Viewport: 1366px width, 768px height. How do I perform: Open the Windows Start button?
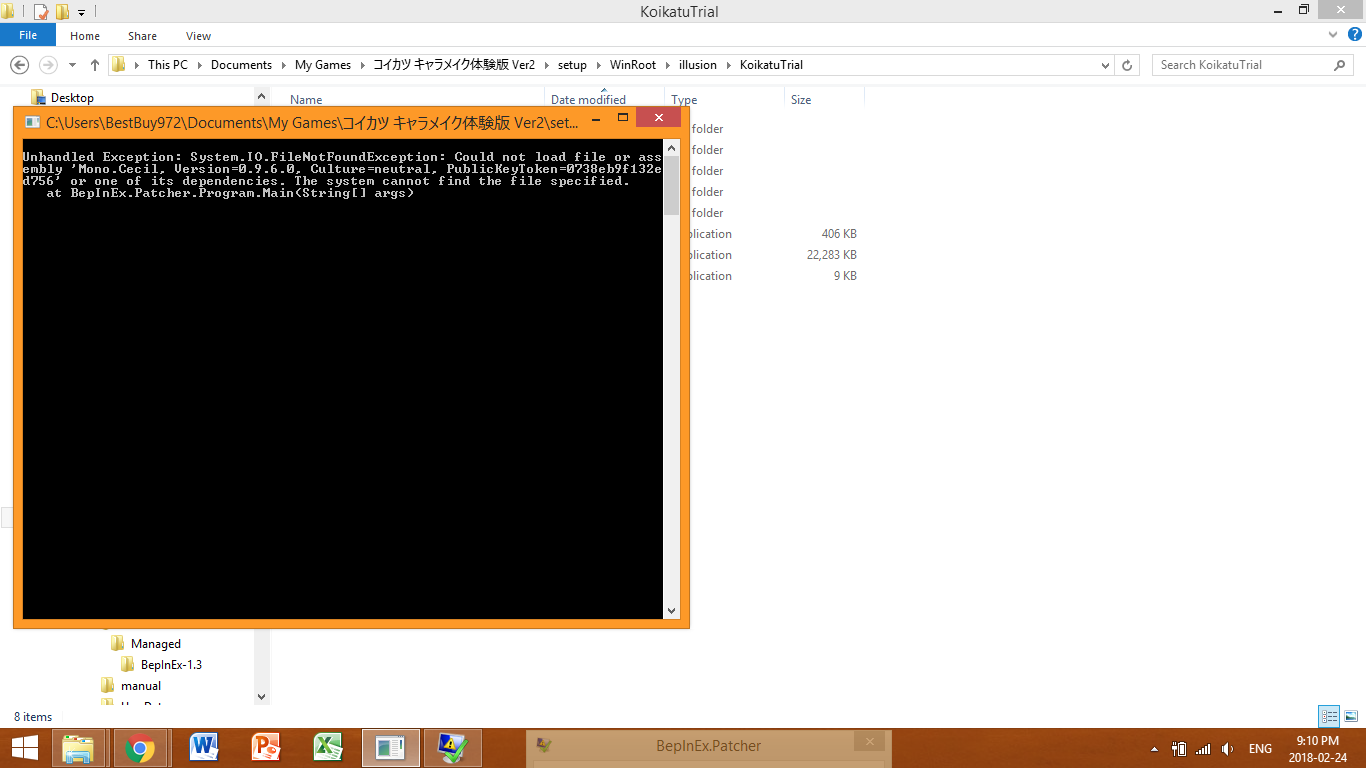pyautogui.click(x=23, y=747)
